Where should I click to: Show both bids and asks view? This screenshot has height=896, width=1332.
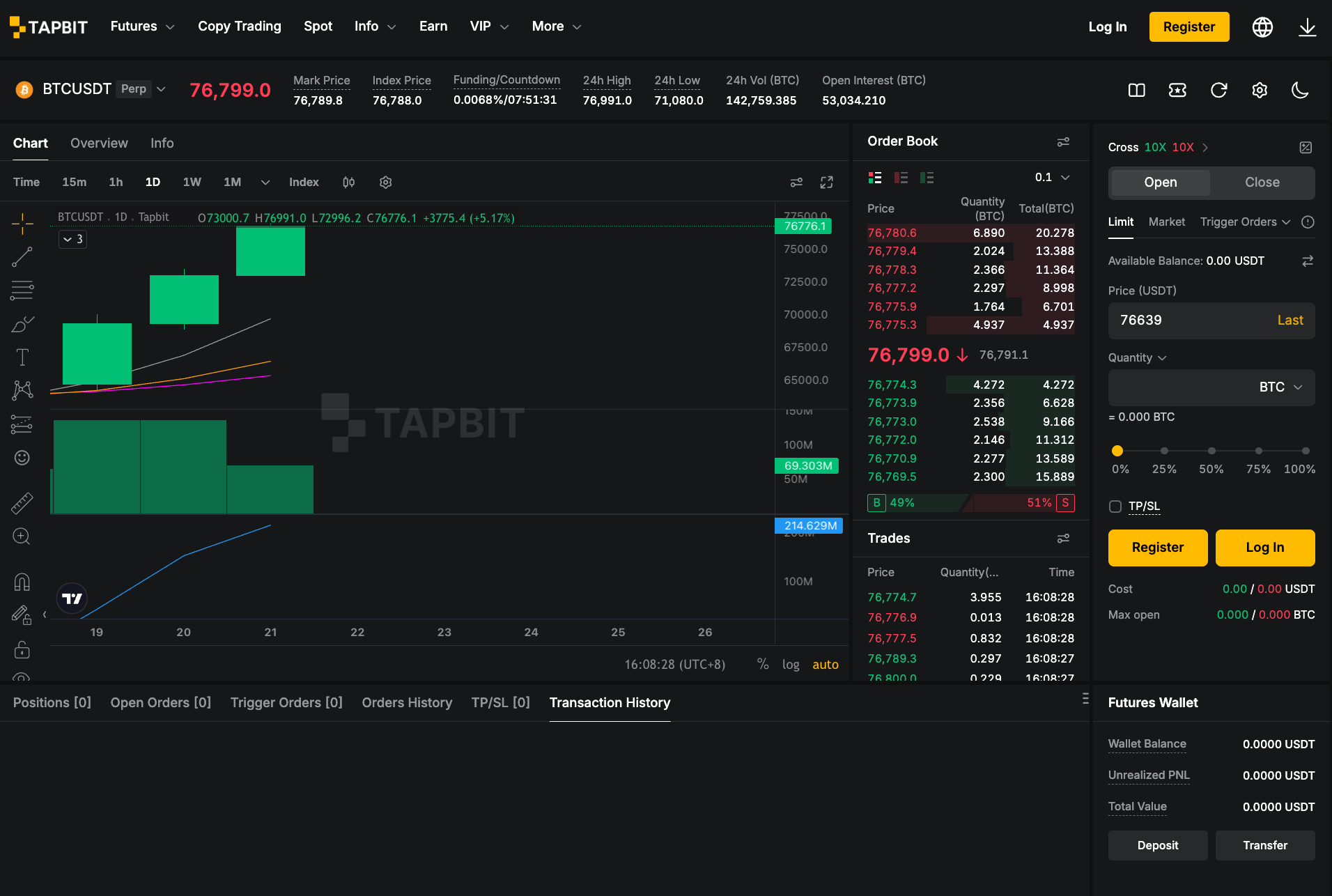tap(875, 178)
